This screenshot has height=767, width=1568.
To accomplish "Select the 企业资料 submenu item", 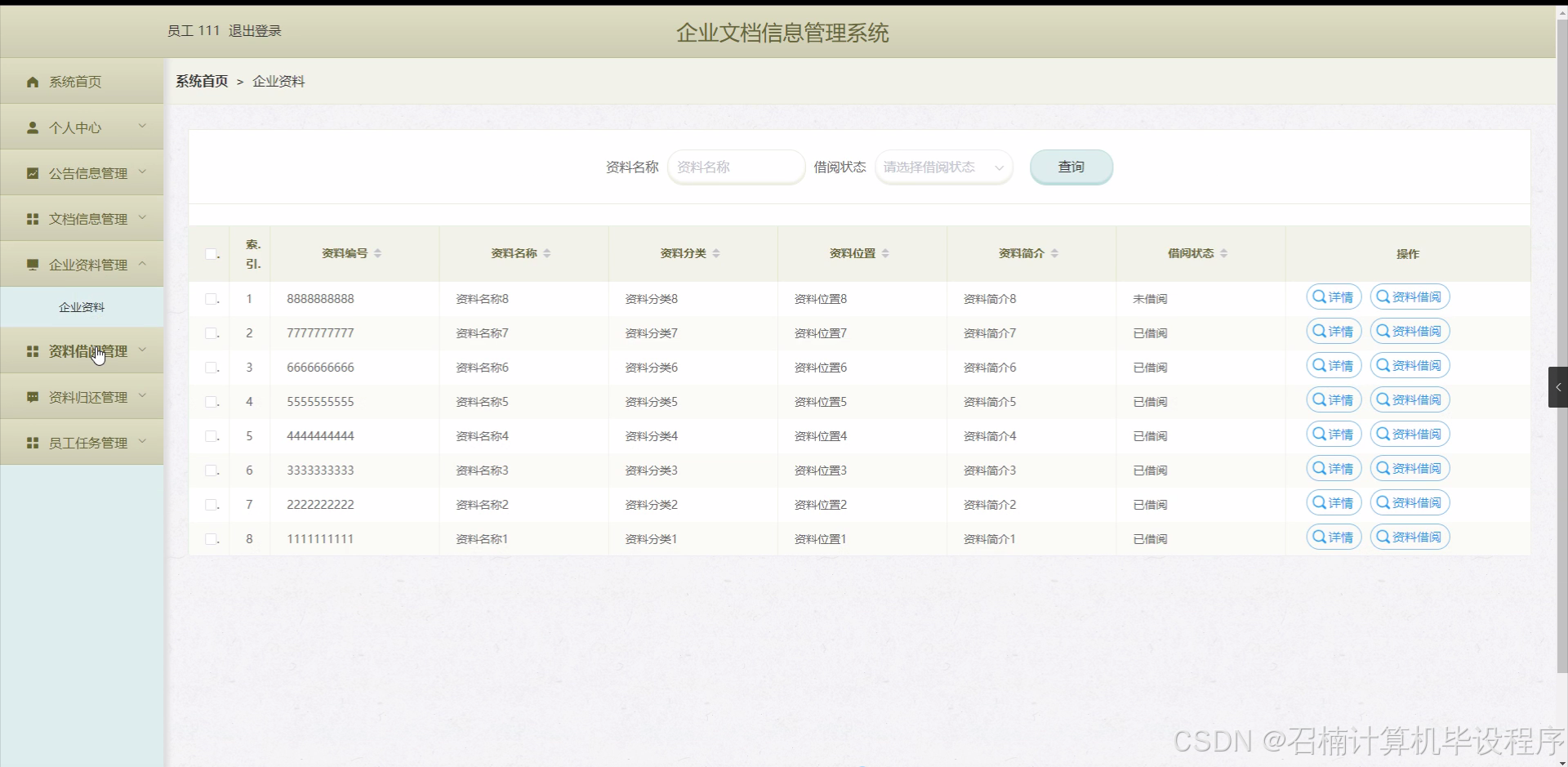I will (82, 307).
